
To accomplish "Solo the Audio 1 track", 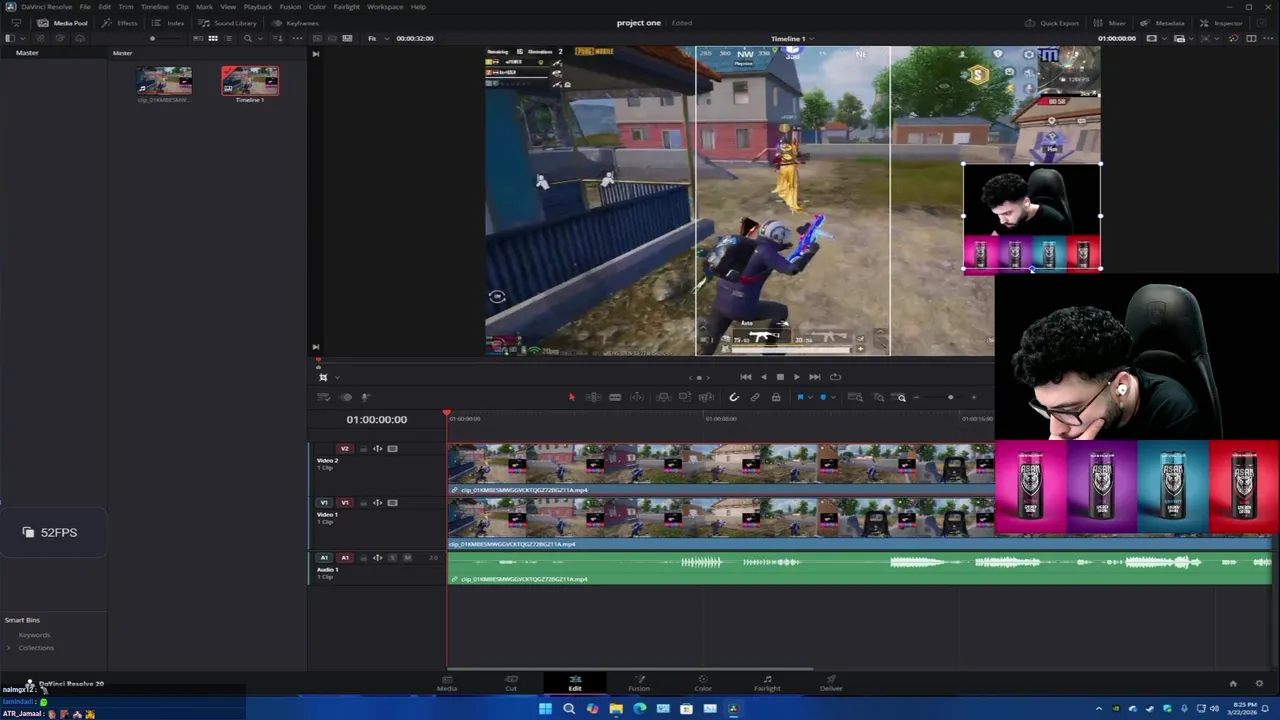I will [392, 557].
